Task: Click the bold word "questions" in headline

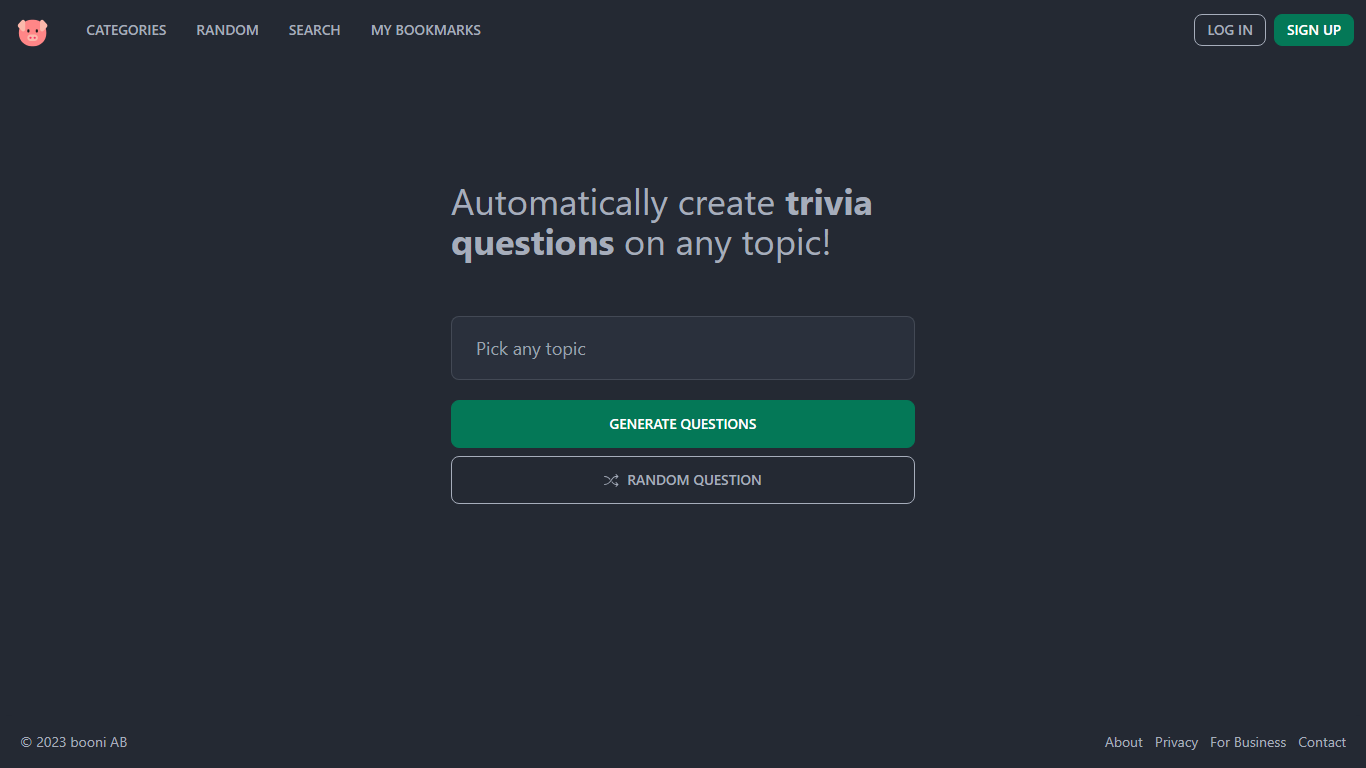Action: [x=532, y=243]
